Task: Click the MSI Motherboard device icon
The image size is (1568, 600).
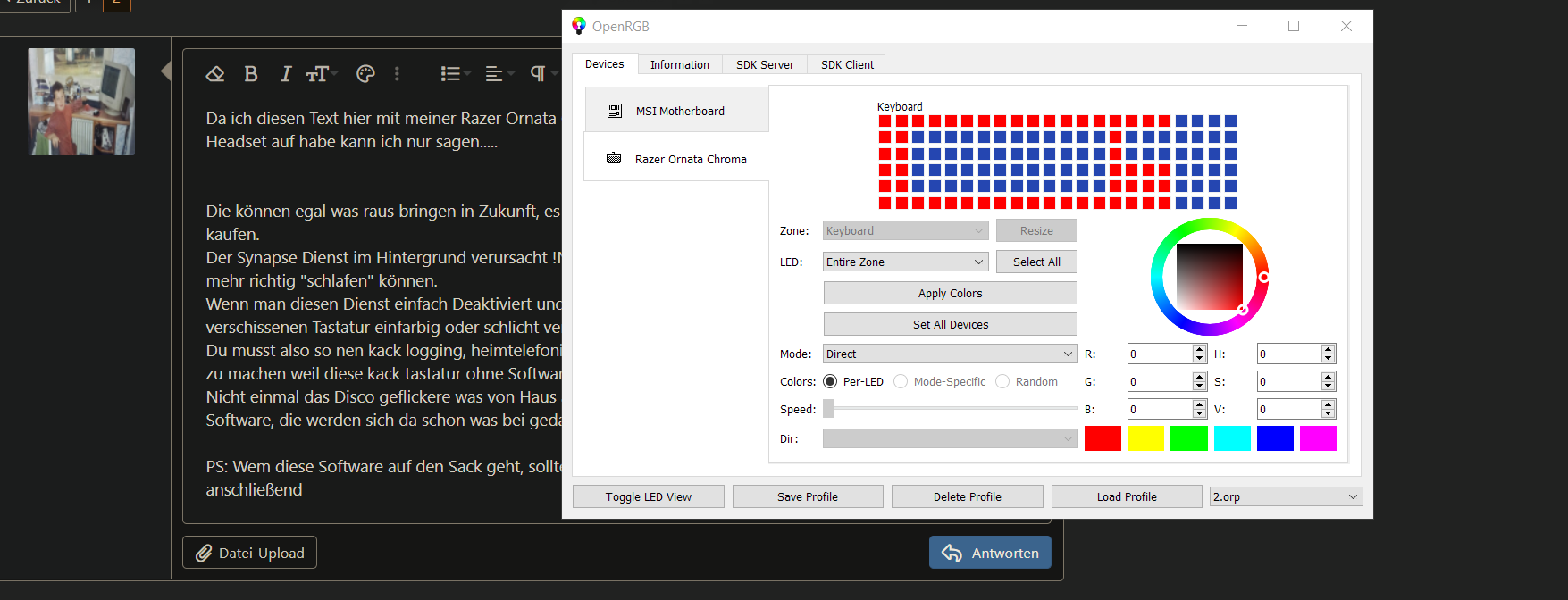Action: point(615,111)
